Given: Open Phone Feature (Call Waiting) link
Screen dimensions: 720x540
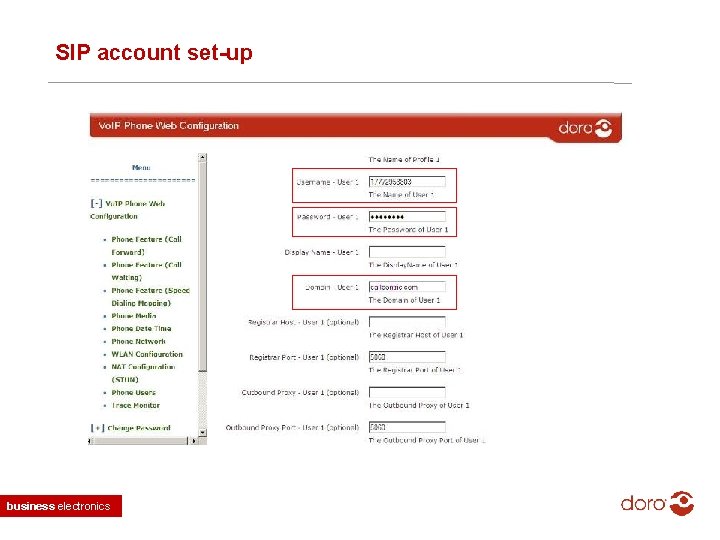Looking at the screenshot, I should 146,271.
